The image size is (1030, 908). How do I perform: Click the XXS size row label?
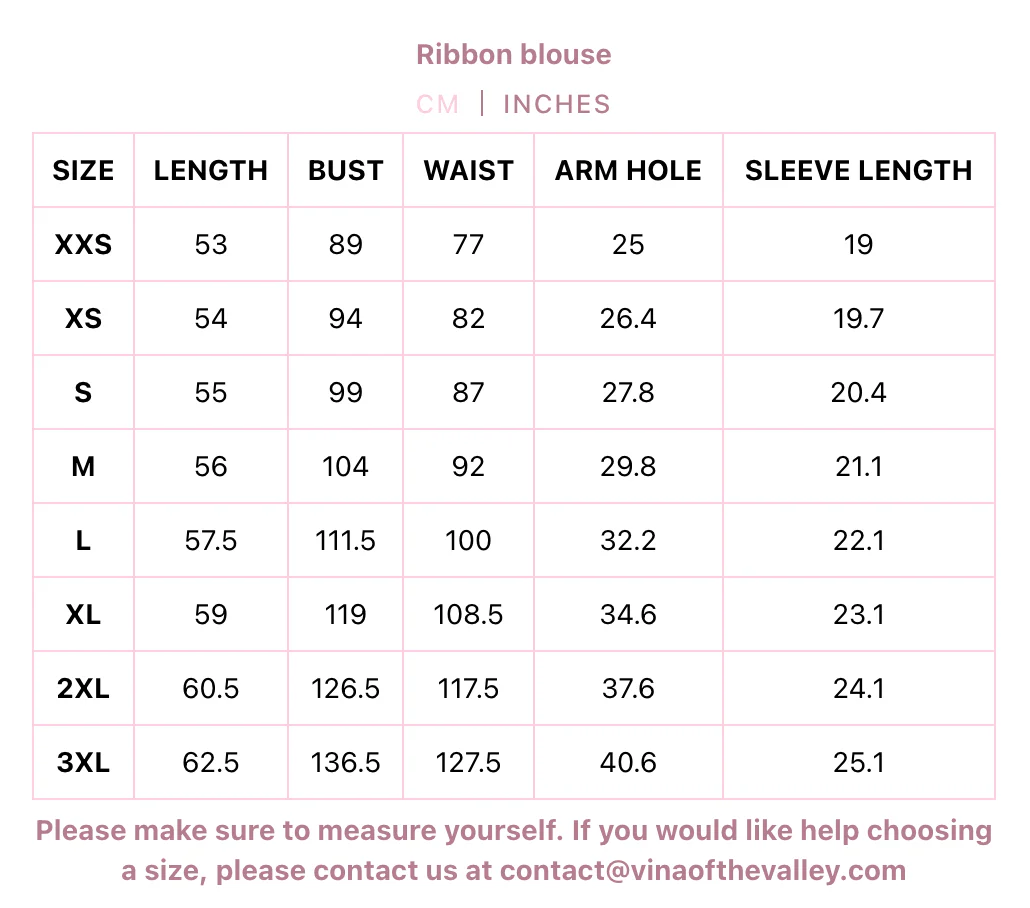coord(83,244)
